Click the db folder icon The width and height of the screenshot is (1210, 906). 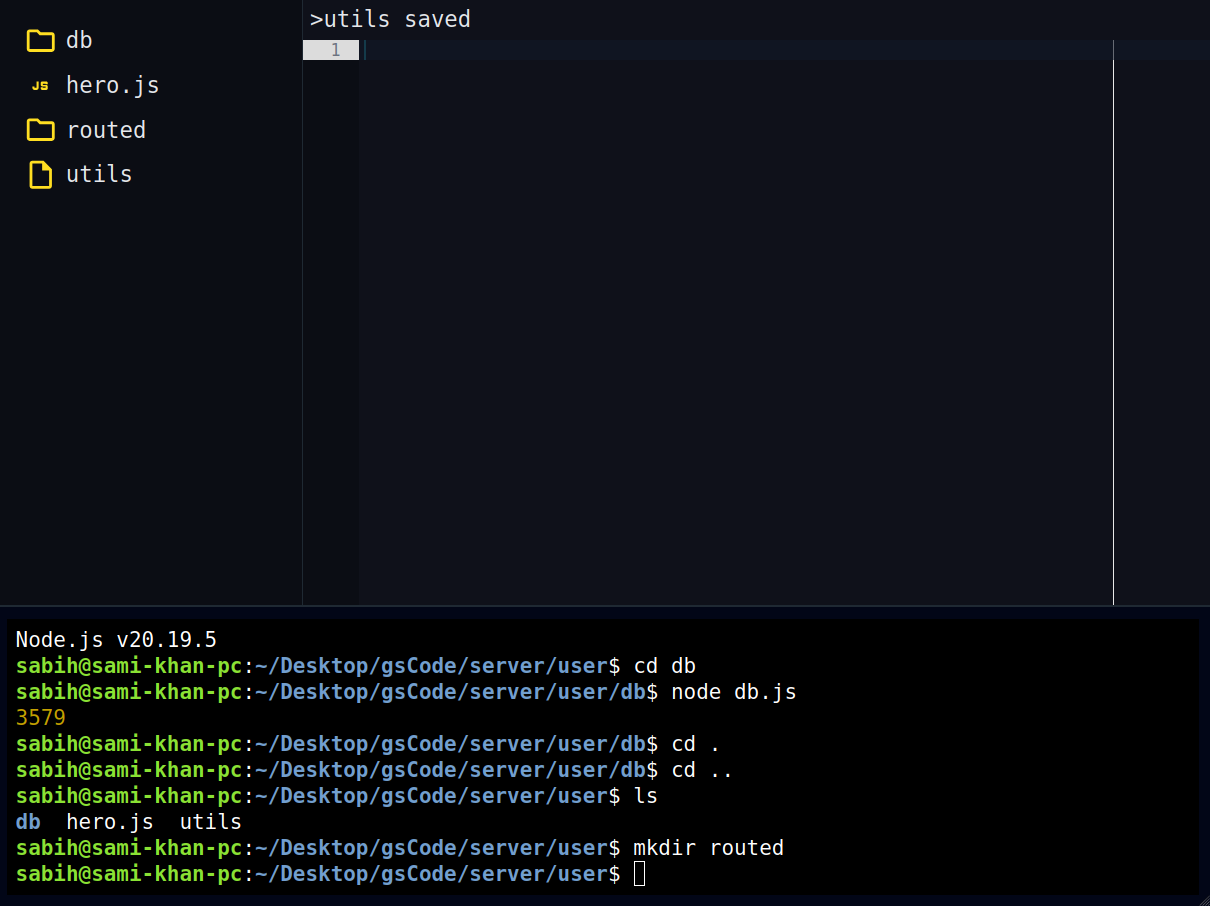[x=41, y=41]
